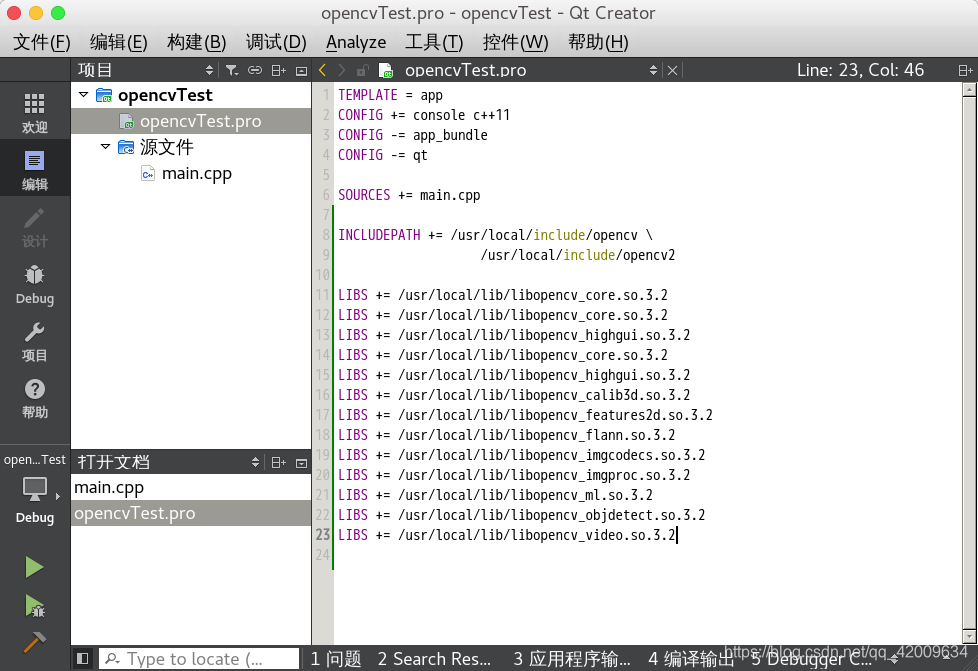
Task: Open the 工具(T) Tools menu
Action: [x=434, y=42]
